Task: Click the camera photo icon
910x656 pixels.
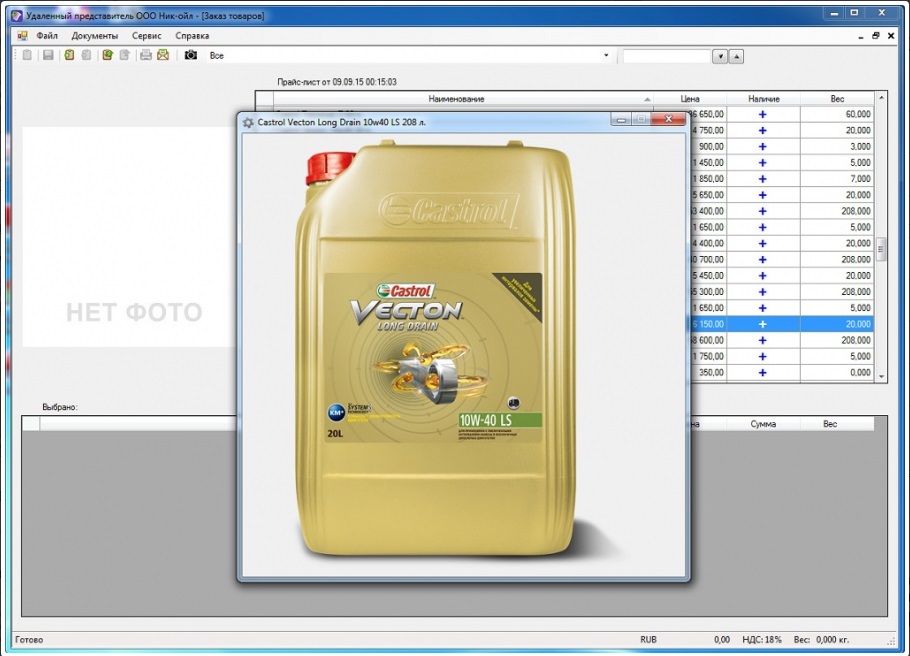Action: (190, 55)
